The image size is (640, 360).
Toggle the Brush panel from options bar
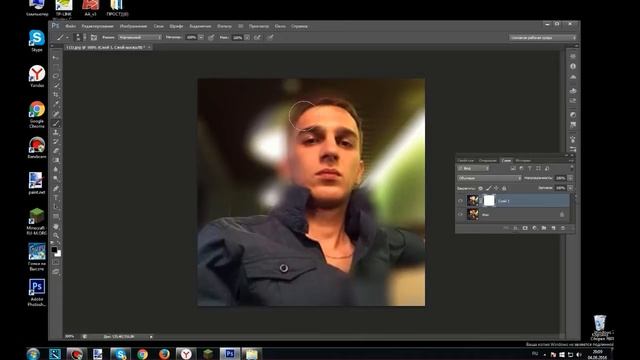pyautogui.click(x=94, y=37)
